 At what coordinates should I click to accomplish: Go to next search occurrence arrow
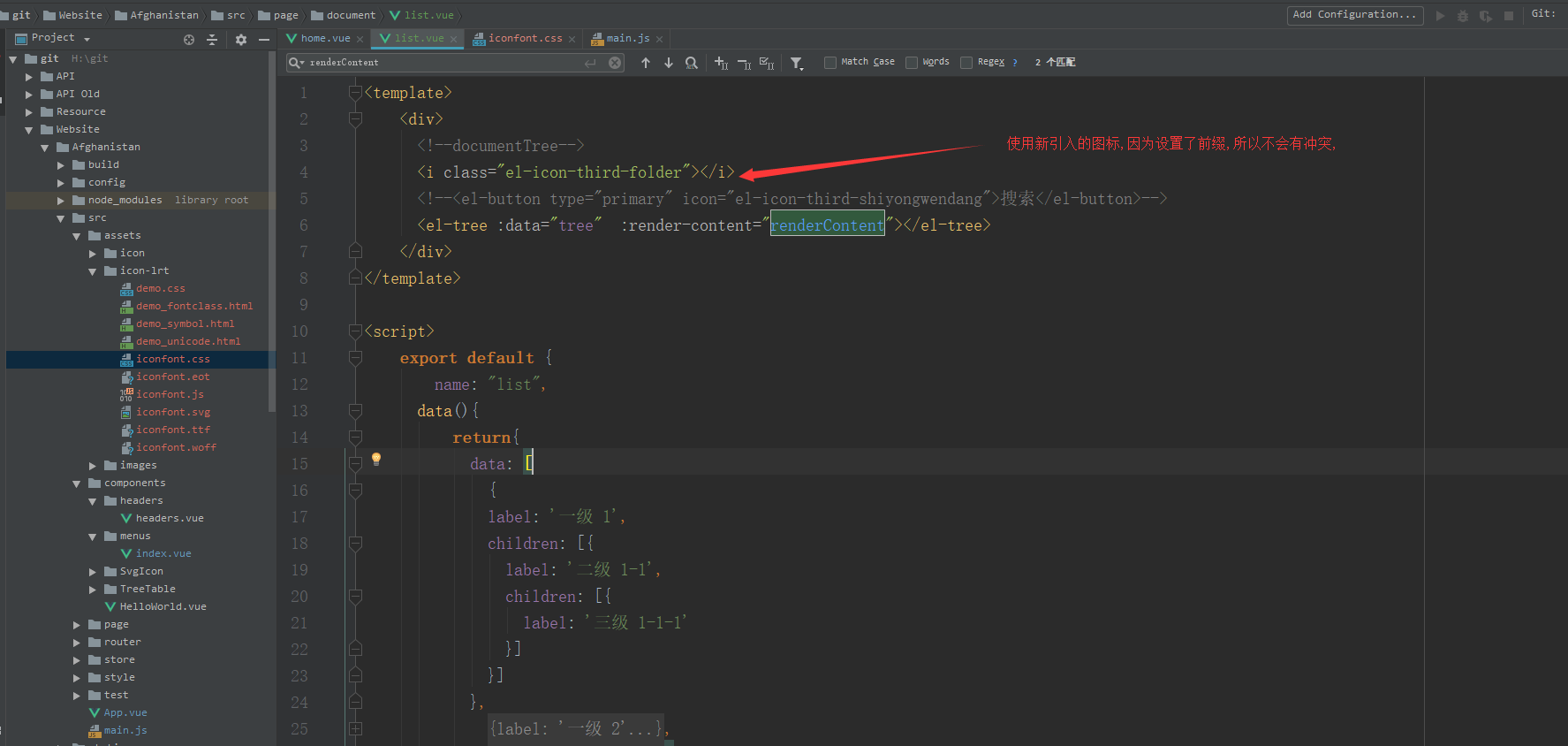tap(669, 63)
